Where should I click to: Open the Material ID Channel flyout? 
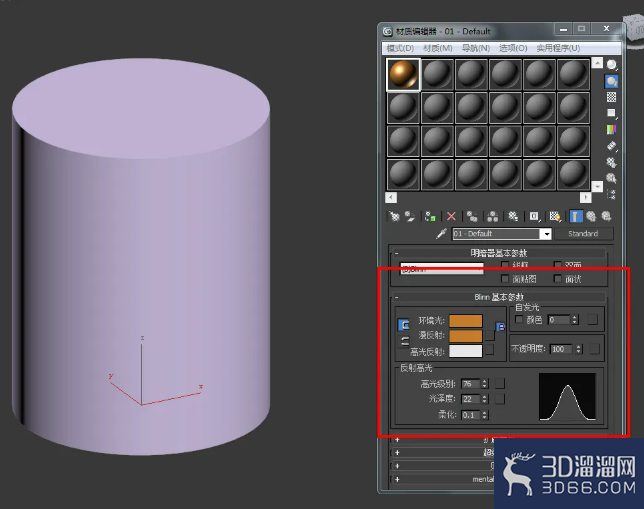[x=534, y=216]
